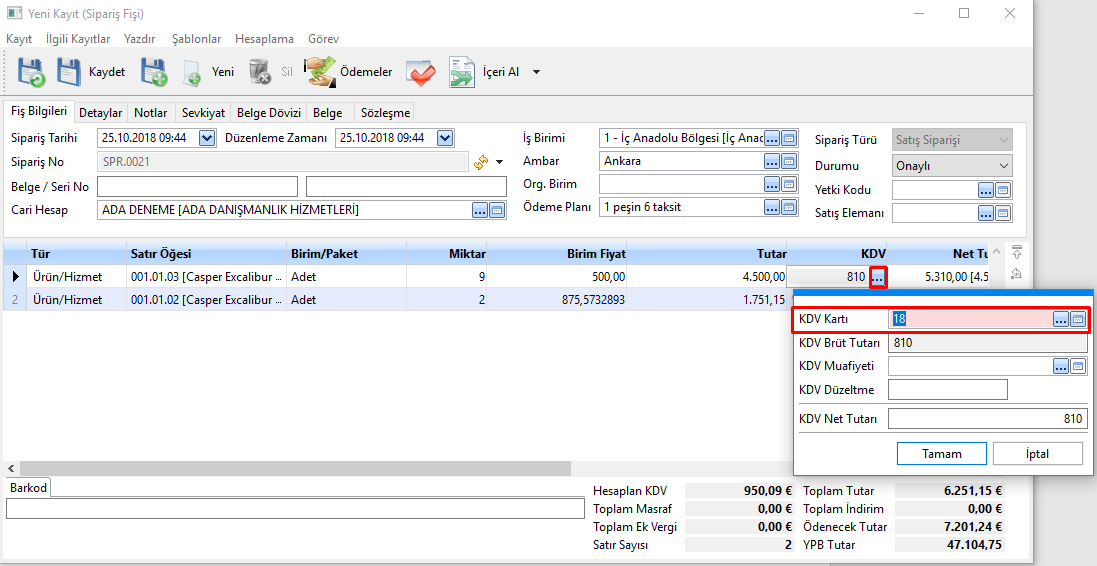
Task: Click the save and new icon
Action: [x=153, y=72]
